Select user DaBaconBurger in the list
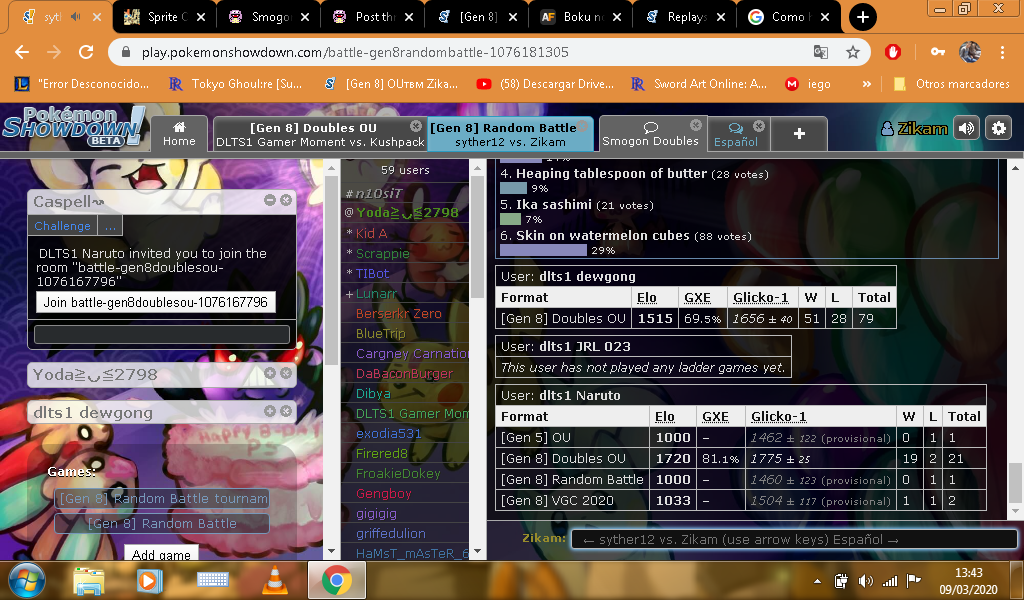 [x=404, y=373]
